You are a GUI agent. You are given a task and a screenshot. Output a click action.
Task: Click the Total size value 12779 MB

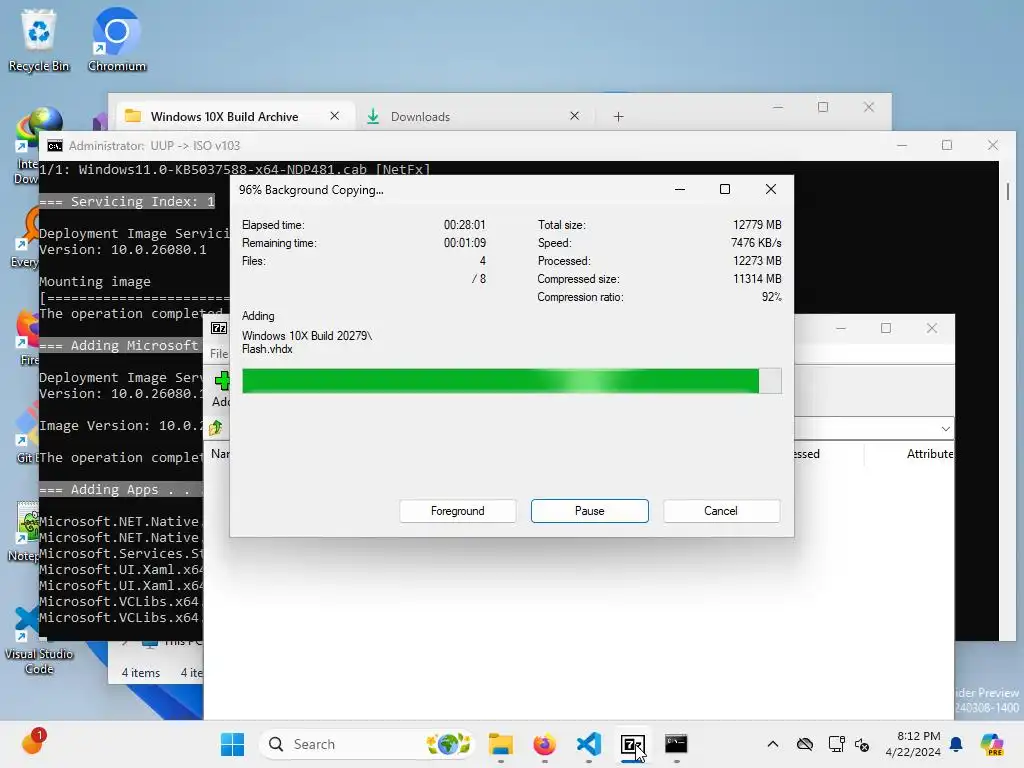[757, 225]
